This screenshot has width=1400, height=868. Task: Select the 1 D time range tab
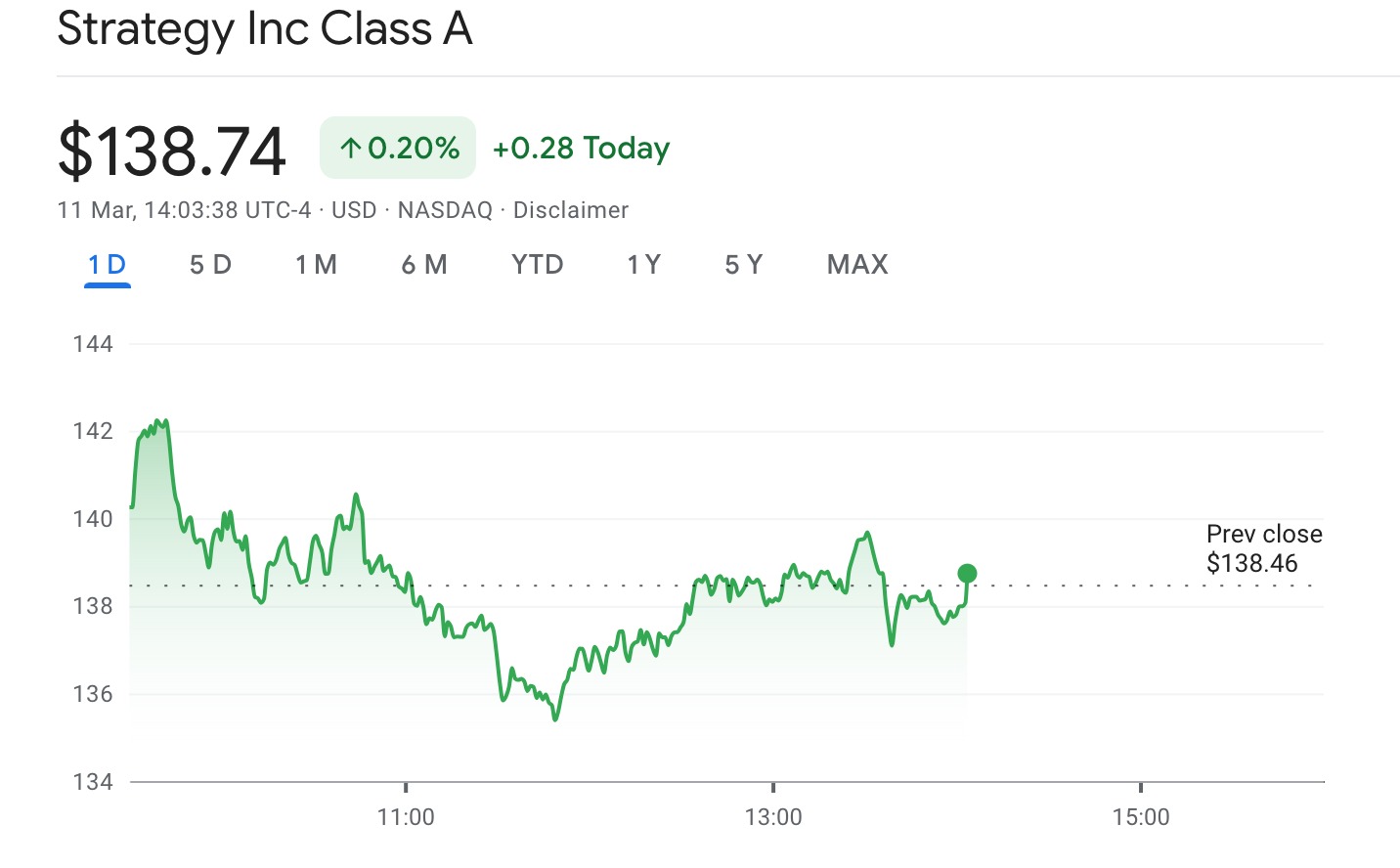pyautogui.click(x=108, y=265)
